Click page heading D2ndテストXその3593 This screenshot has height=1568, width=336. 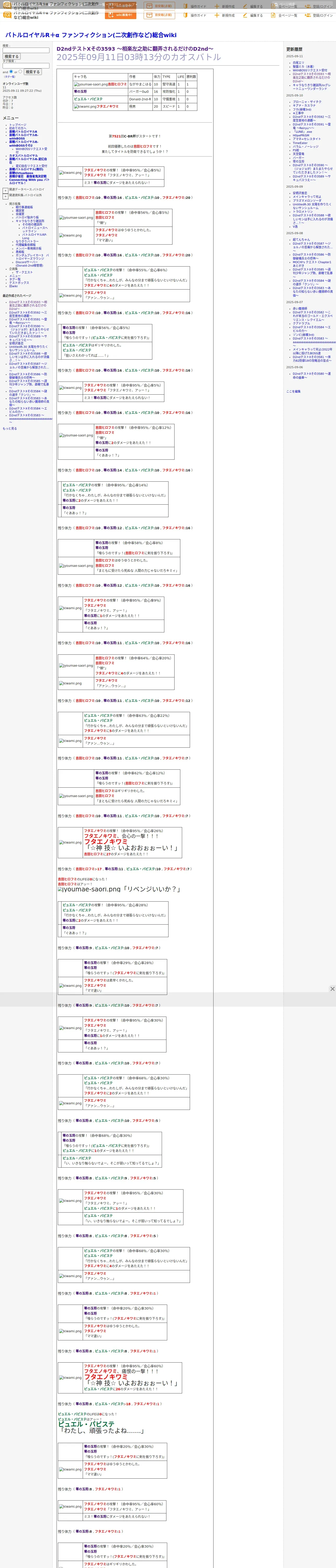135,49
